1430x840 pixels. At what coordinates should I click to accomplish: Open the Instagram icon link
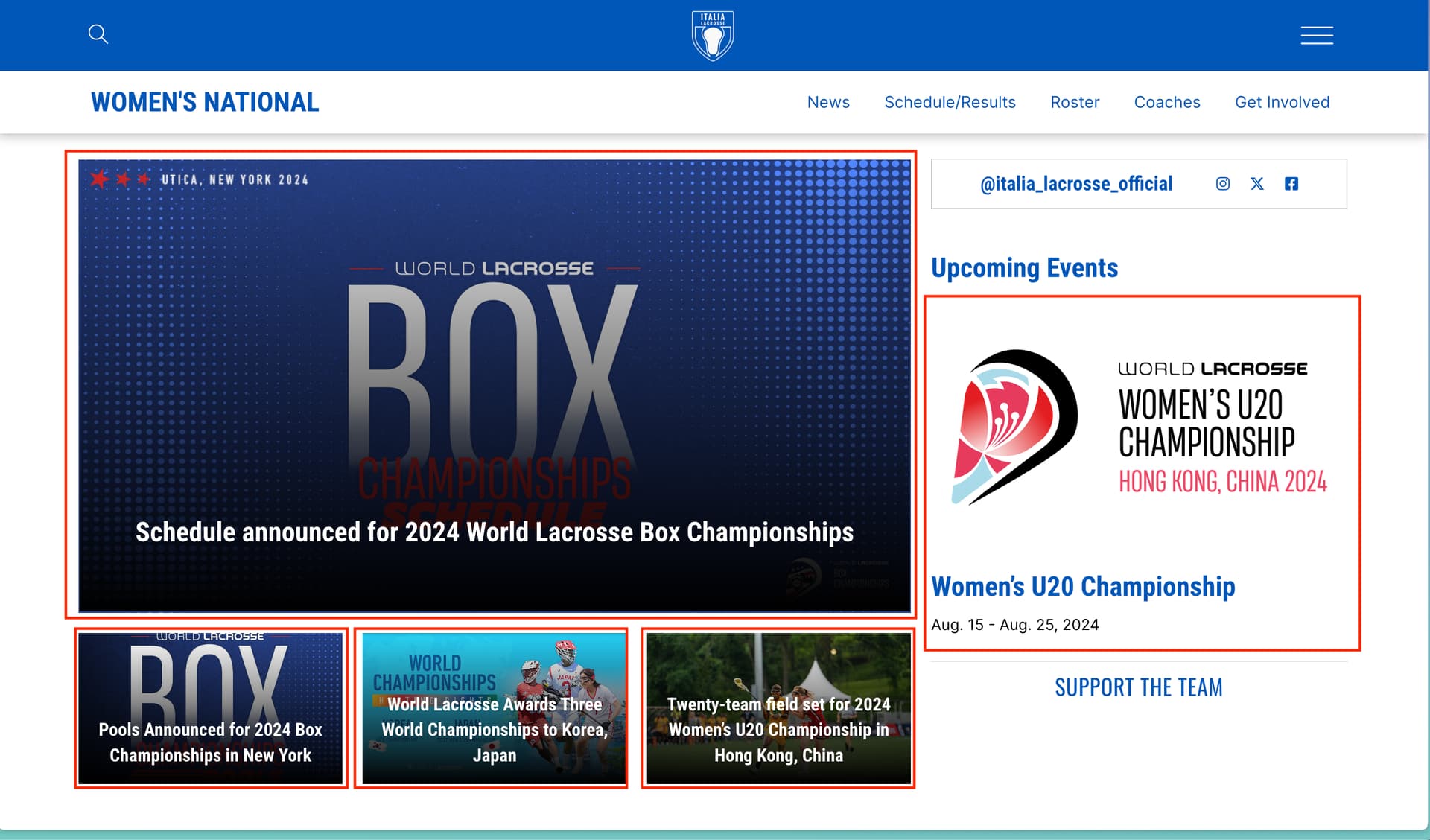point(1223,184)
